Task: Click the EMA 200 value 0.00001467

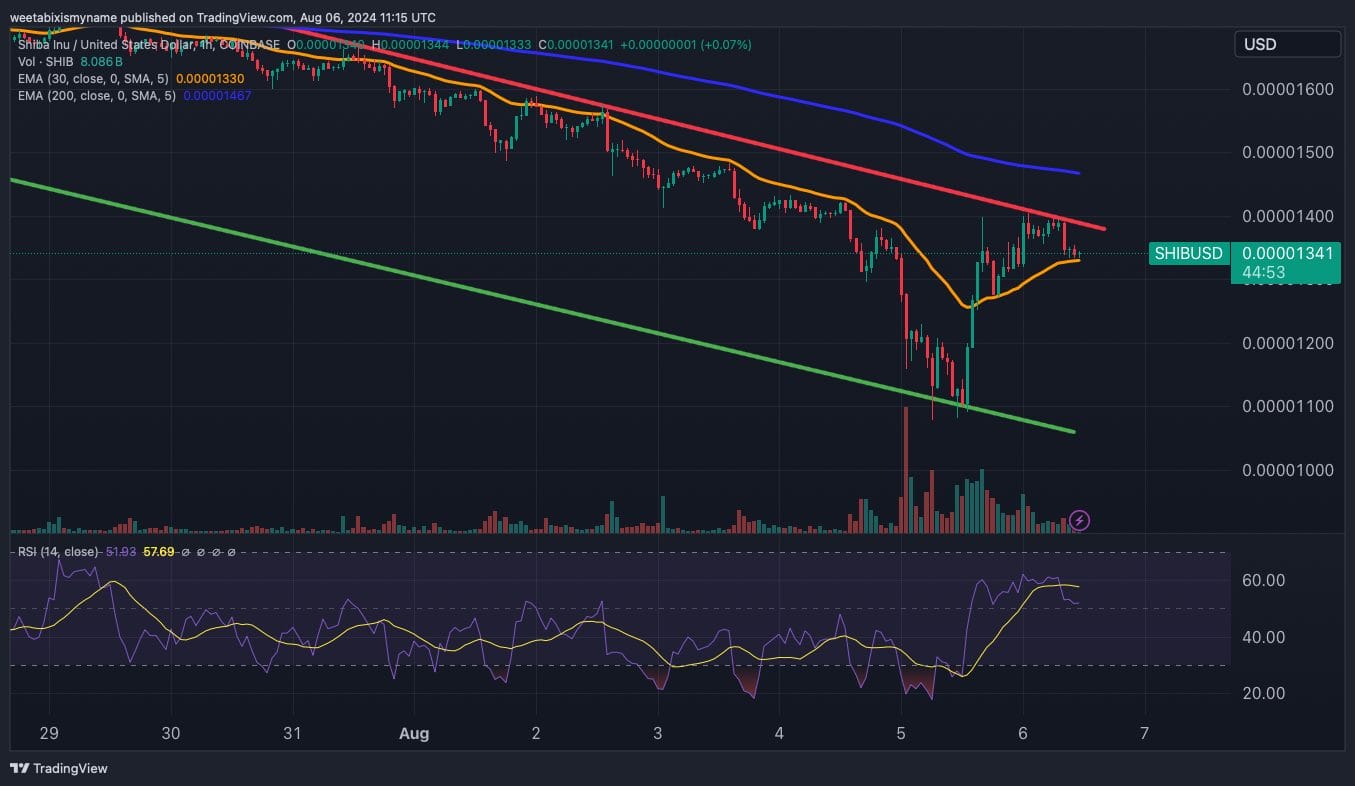Action: tap(217, 95)
